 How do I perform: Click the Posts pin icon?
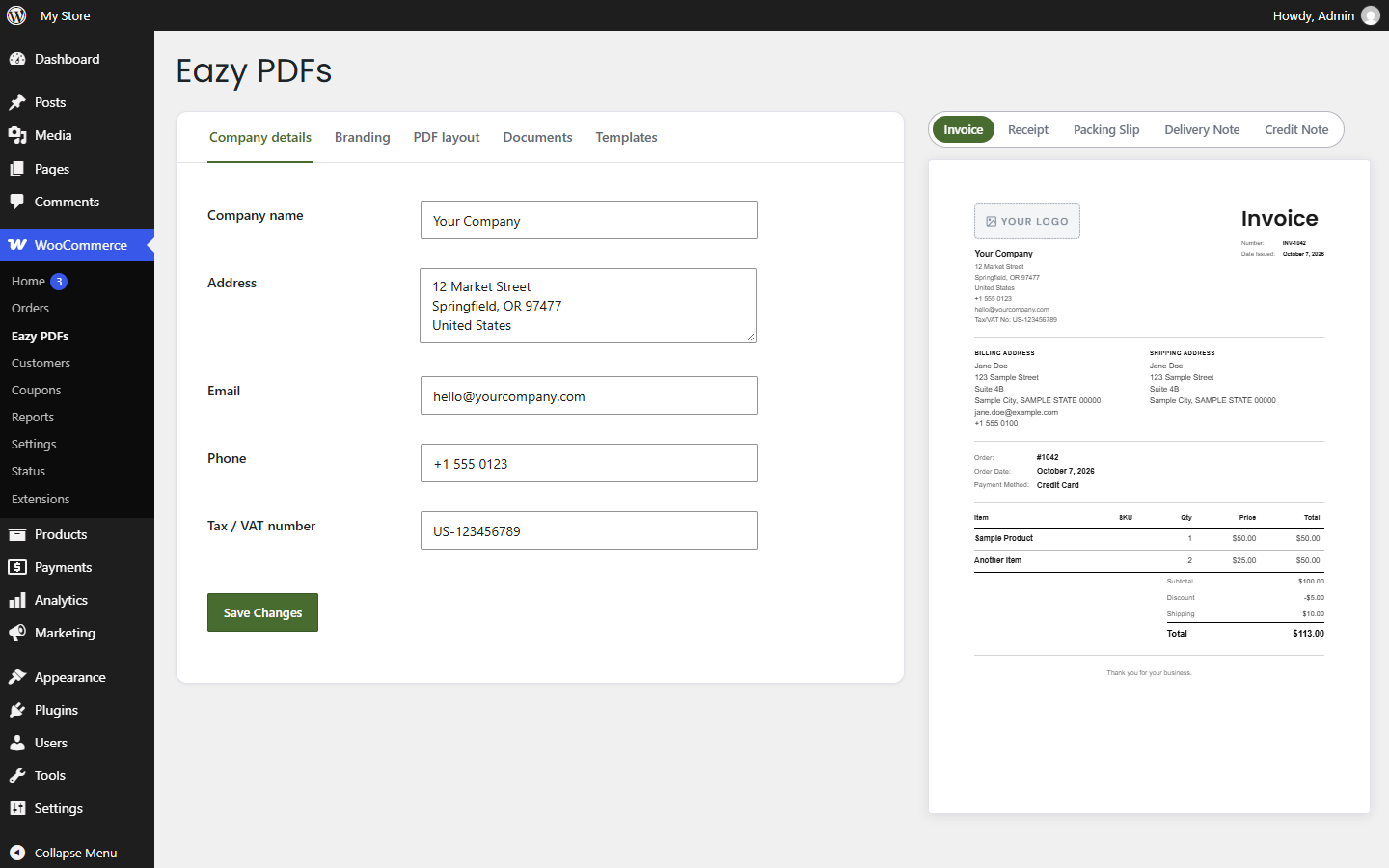tap(17, 102)
